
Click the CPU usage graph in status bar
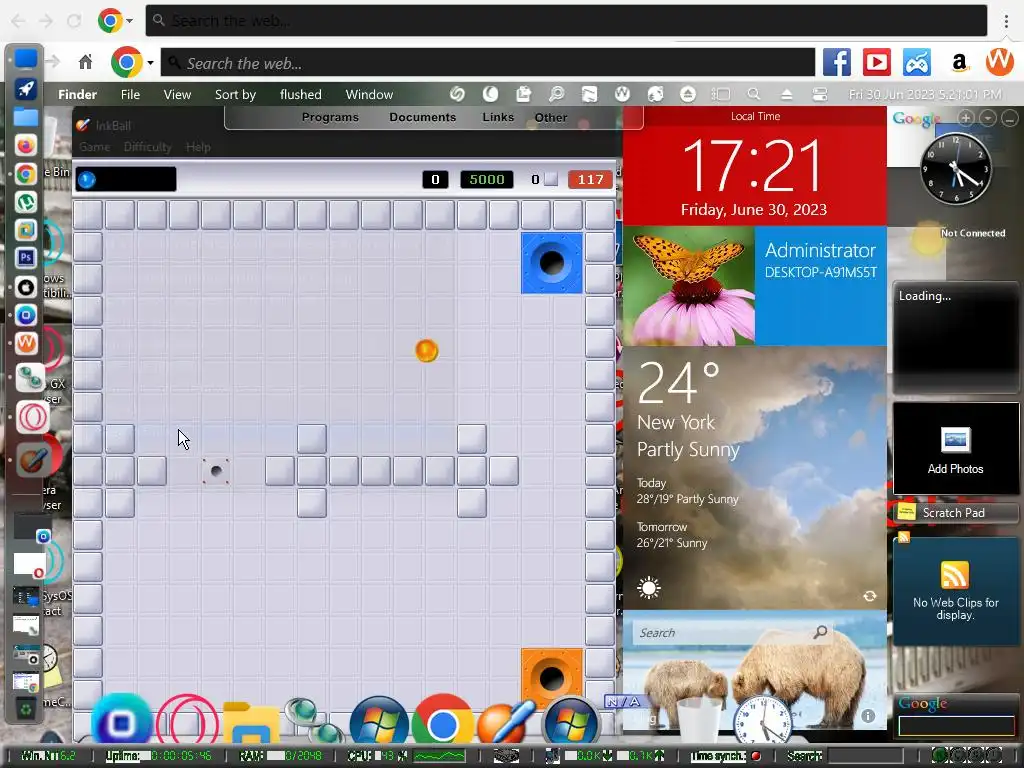click(440, 756)
